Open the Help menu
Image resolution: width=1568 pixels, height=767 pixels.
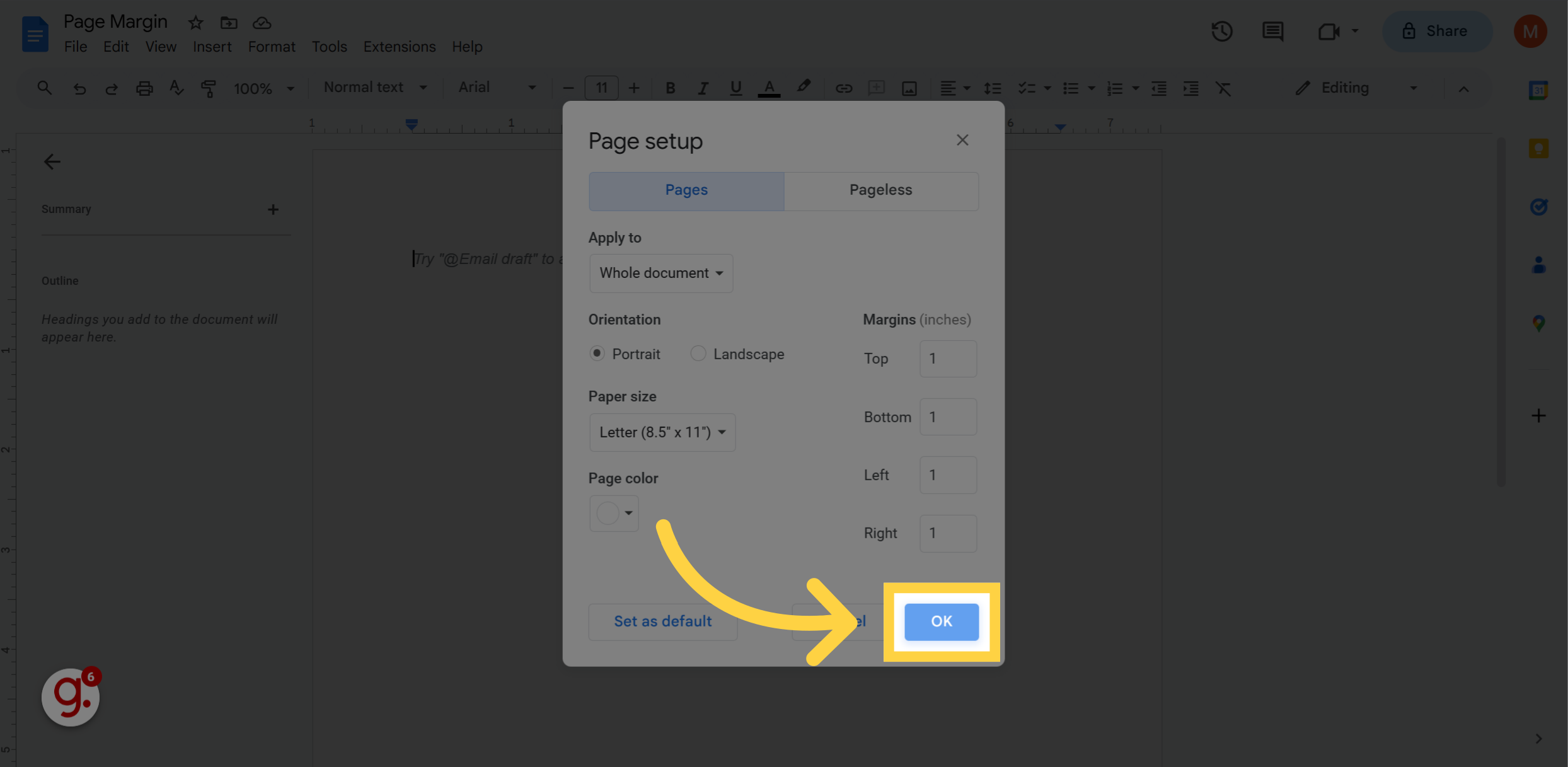467,47
